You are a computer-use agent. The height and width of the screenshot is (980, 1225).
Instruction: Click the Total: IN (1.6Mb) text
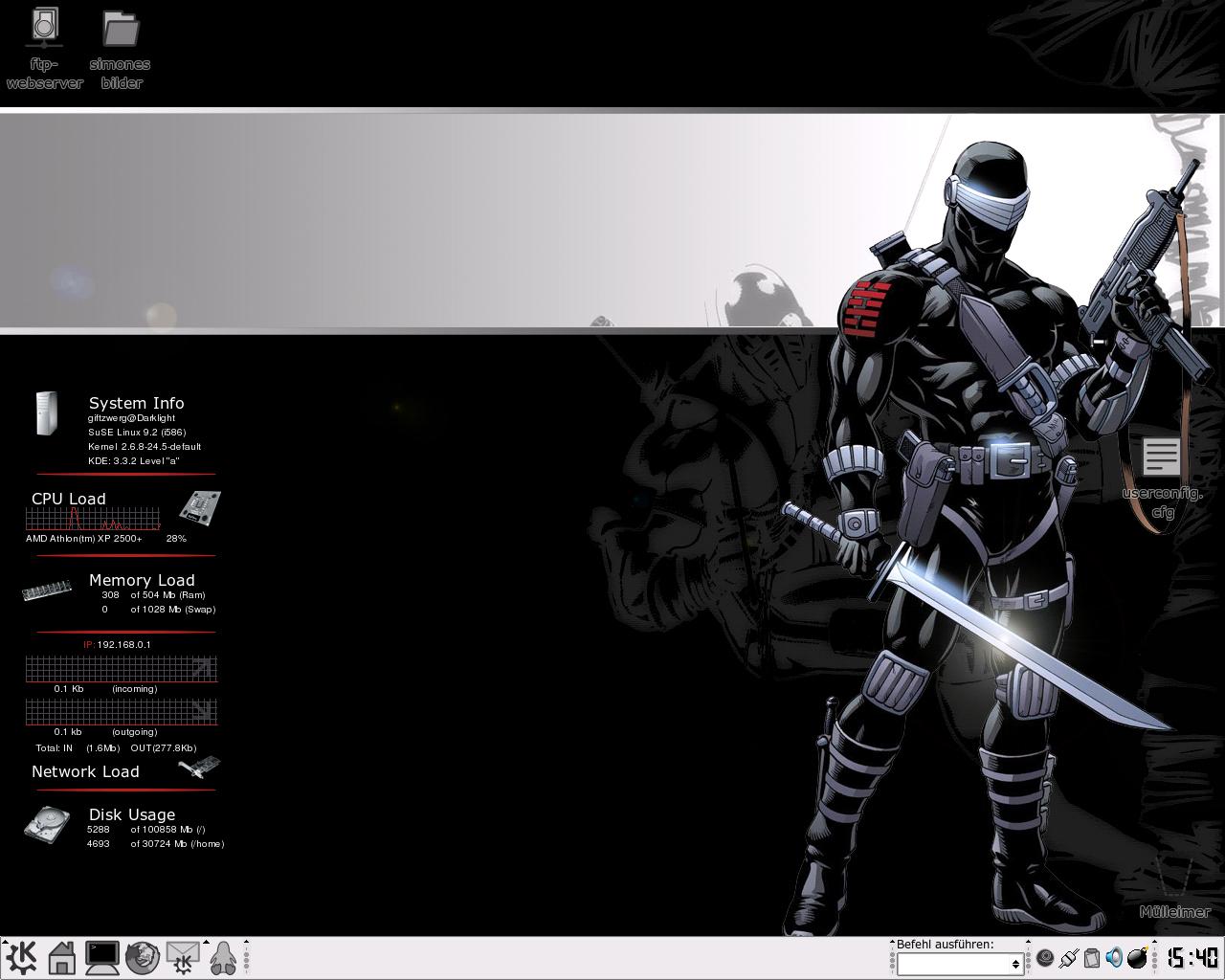[78, 748]
